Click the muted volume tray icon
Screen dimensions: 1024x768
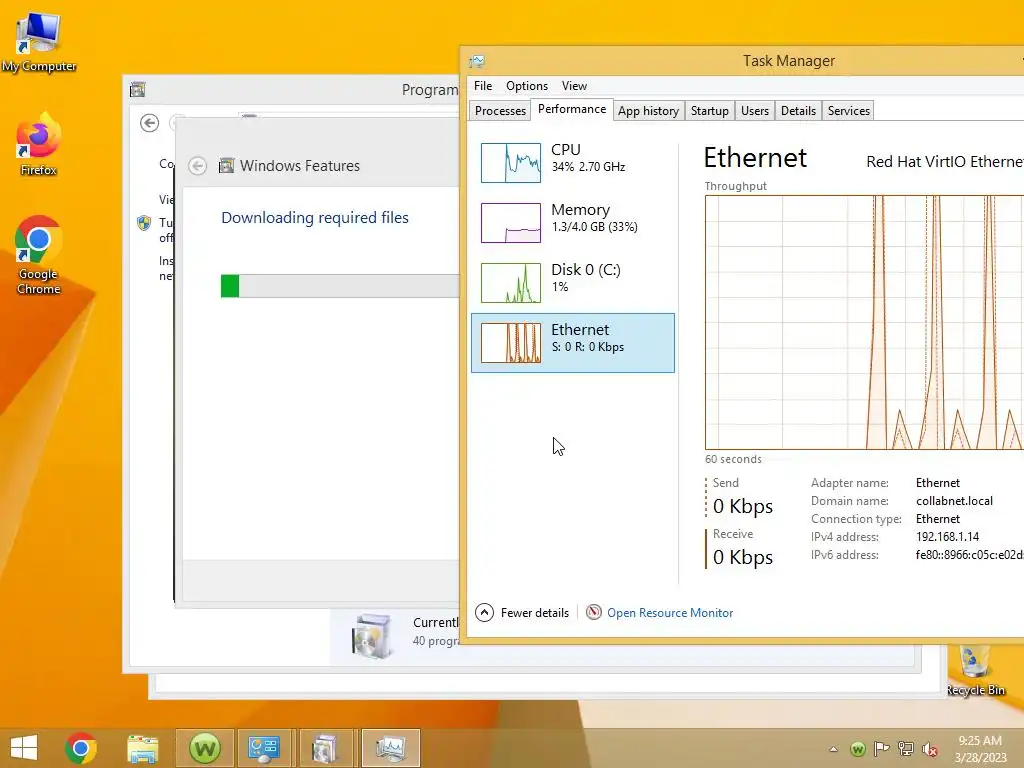click(929, 750)
